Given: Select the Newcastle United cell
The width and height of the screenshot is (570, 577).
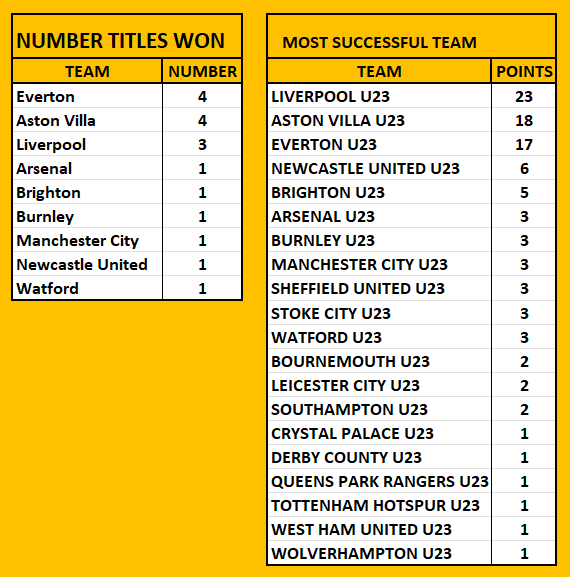Looking at the screenshot, I should 88,264.
